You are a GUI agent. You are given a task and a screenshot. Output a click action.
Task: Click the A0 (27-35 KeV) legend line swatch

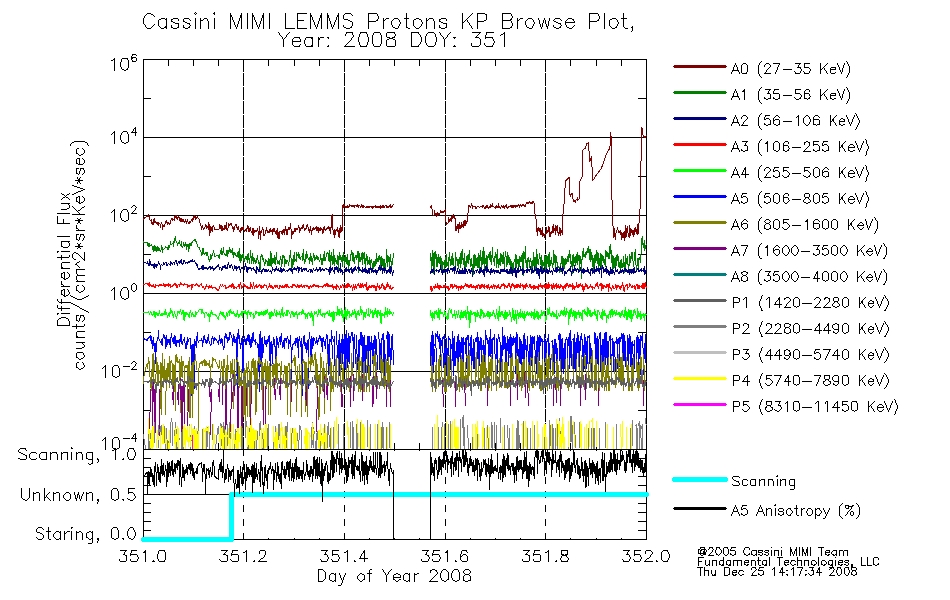tap(700, 67)
